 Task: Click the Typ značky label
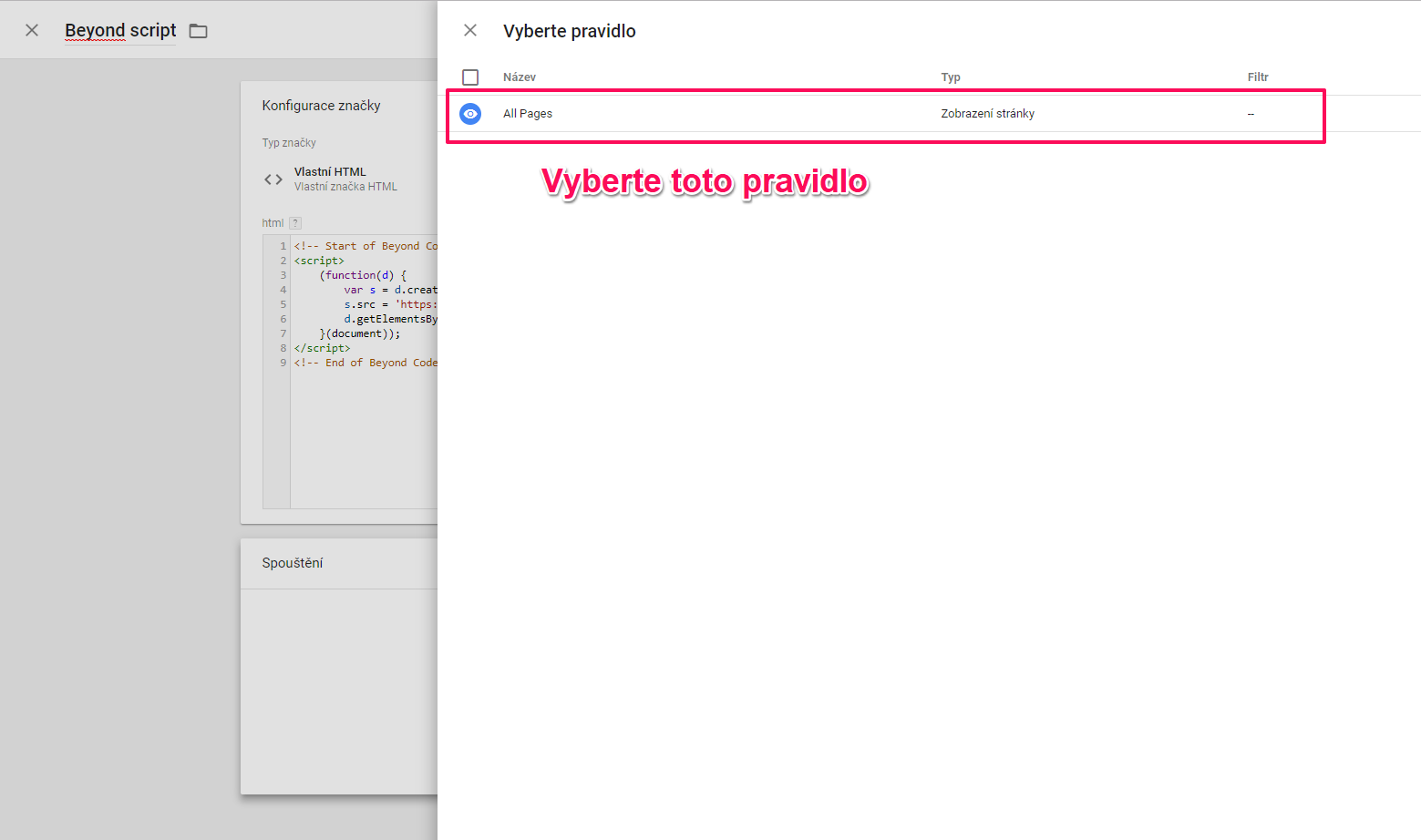coord(289,143)
